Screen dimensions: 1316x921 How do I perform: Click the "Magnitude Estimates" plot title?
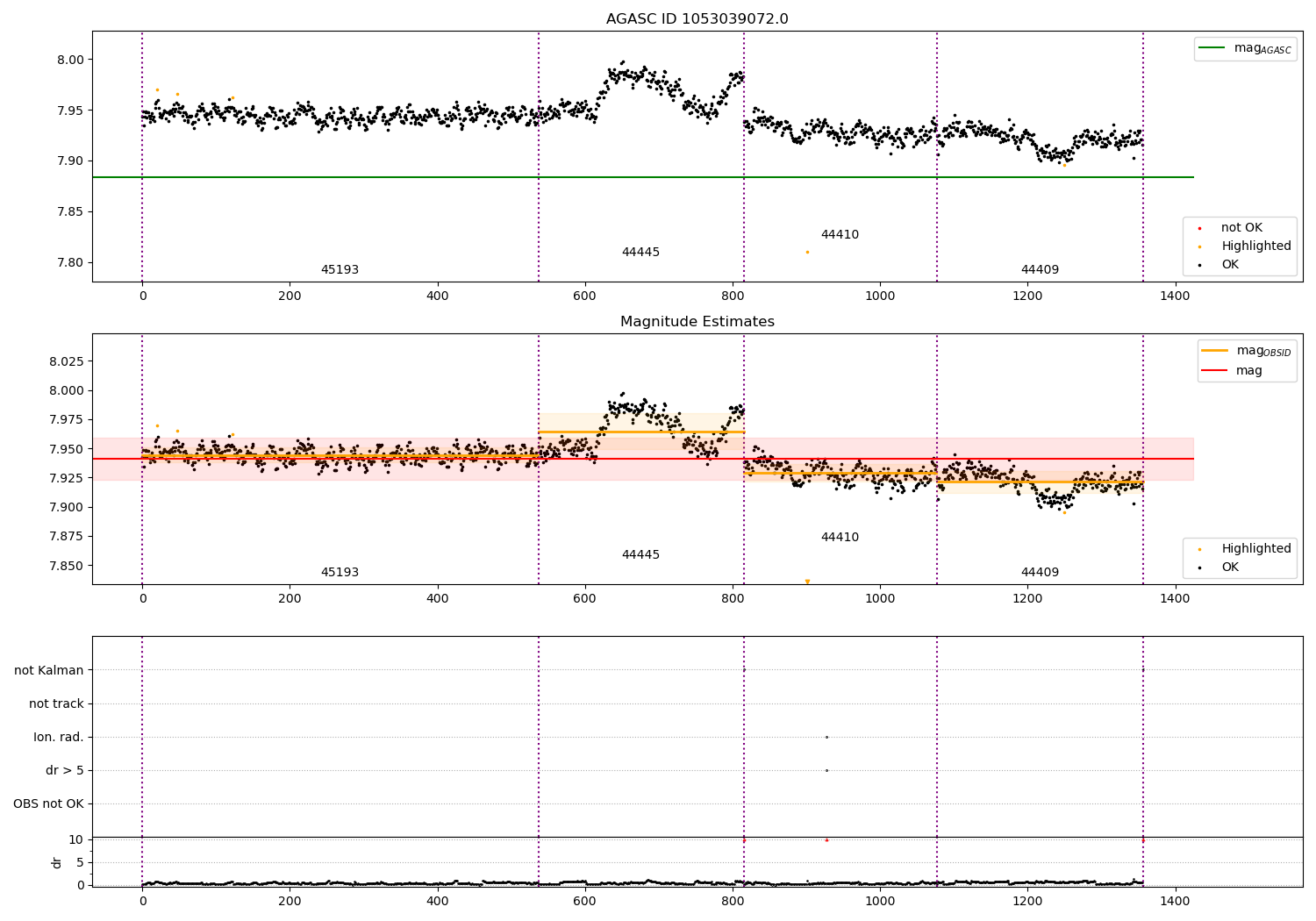coord(697,322)
